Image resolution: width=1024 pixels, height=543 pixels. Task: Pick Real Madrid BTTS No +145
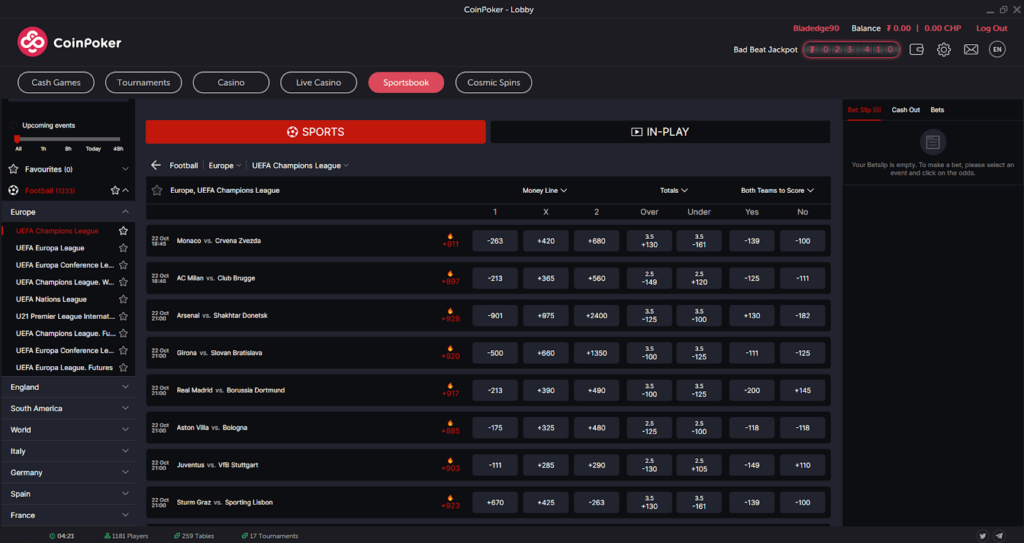(803, 390)
